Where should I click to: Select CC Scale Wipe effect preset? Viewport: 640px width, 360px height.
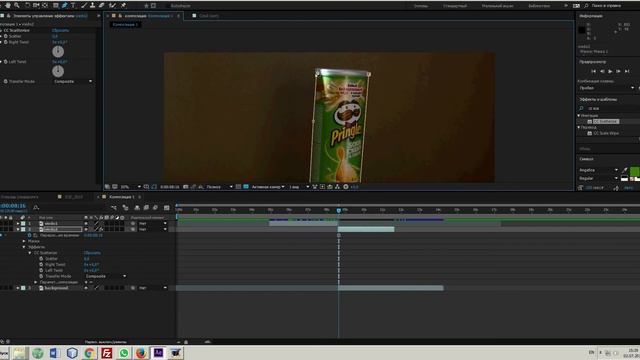pos(606,133)
